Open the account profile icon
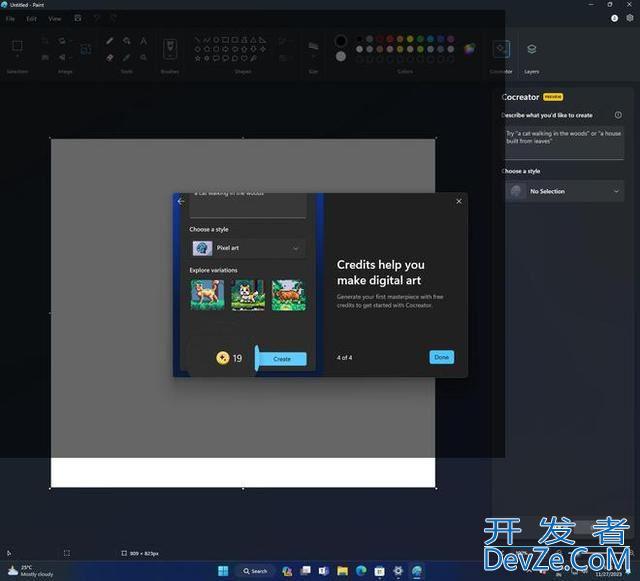 [x=614, y=18]
